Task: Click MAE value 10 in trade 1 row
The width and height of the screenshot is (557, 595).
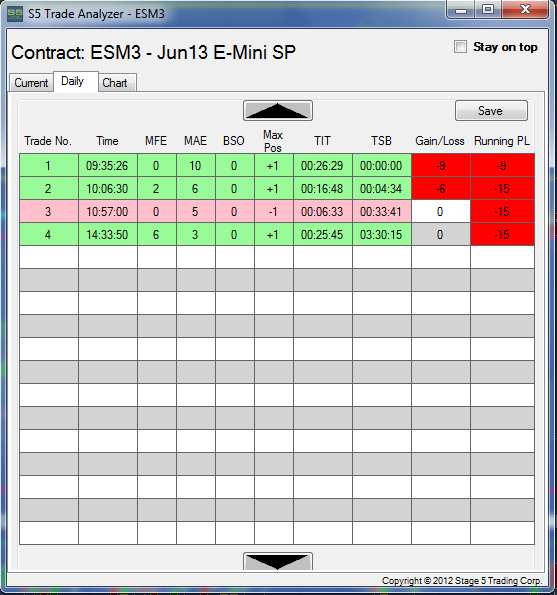Action: click(195, 165)
